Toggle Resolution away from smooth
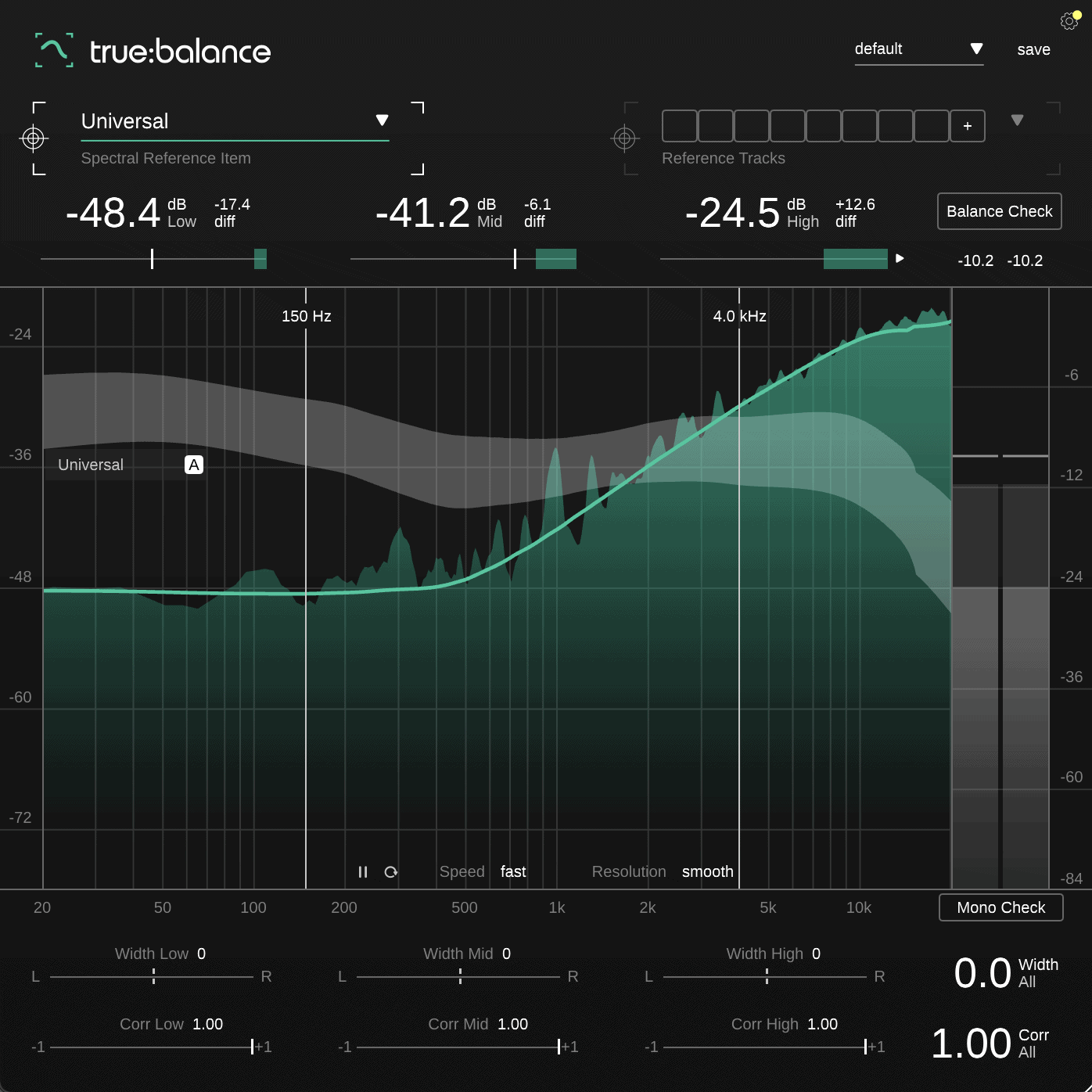The height and width of the screenshot is (1092, 1092). tap(706, 871)
